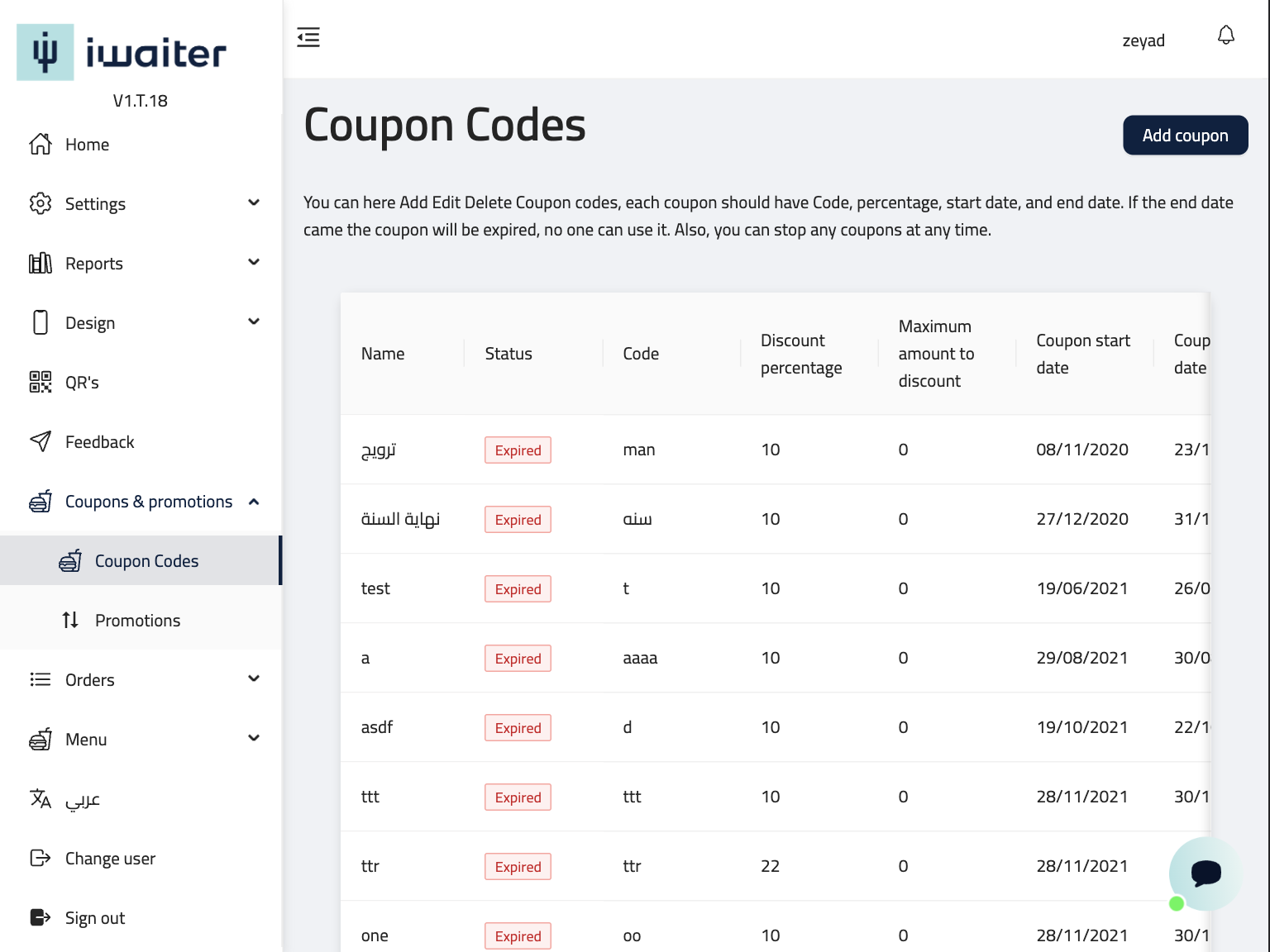1270x952 pixels.
Task: Click the zeyad username
Action: (x=1143, y=40)
